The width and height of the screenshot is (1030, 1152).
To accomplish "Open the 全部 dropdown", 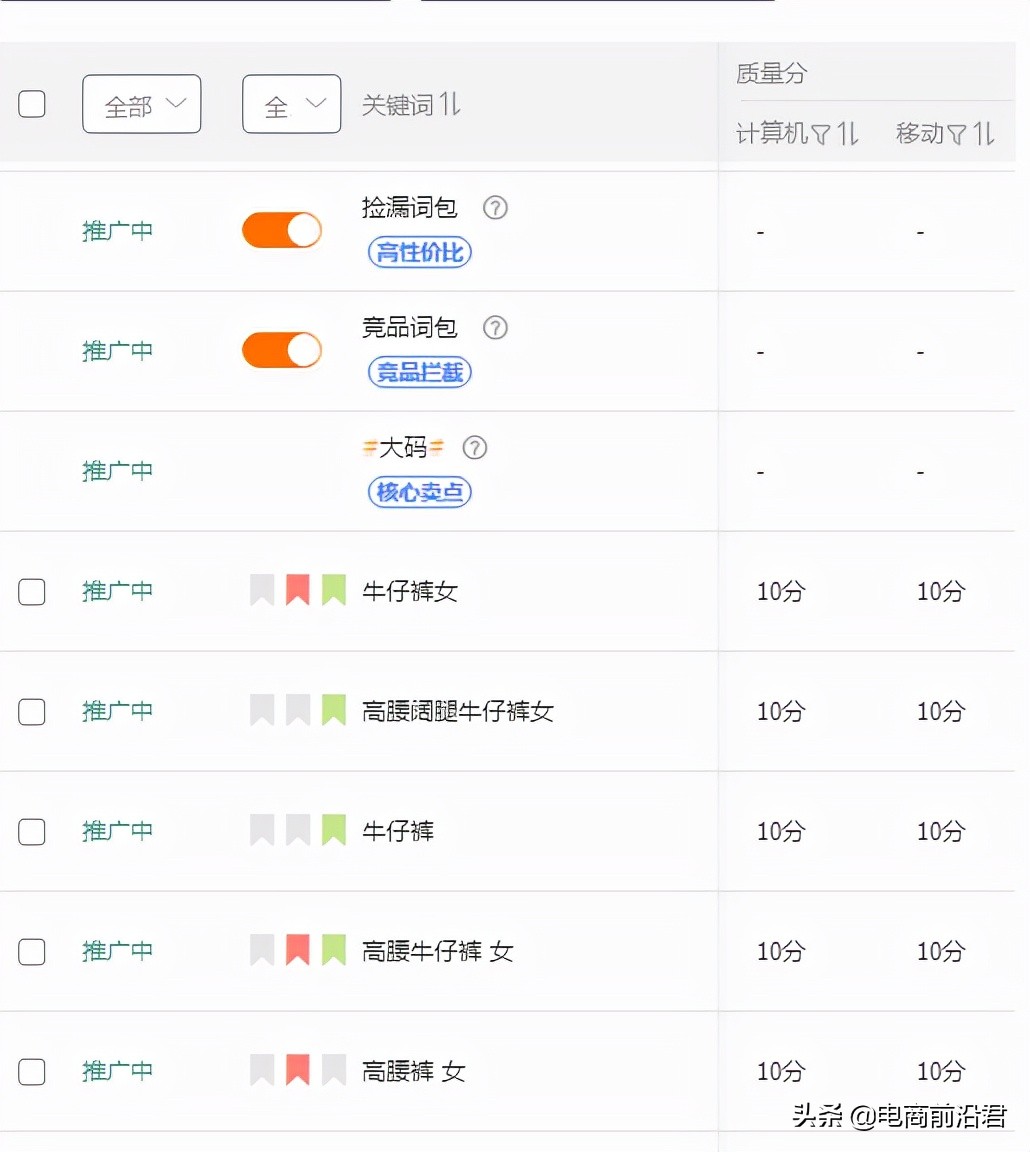I will 141,103.
